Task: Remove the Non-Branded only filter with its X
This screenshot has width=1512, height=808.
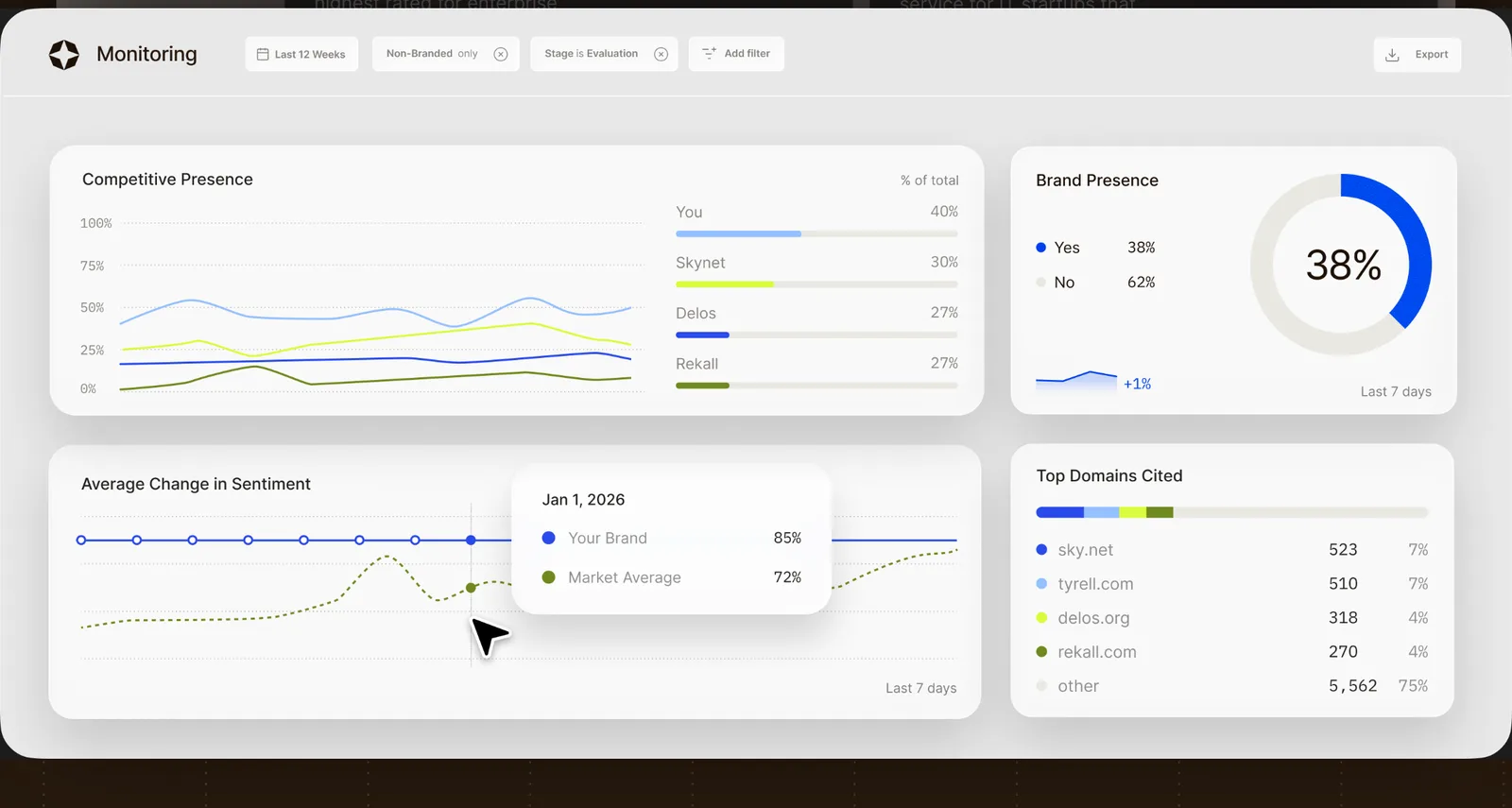Action: click(x=501, y=54)
